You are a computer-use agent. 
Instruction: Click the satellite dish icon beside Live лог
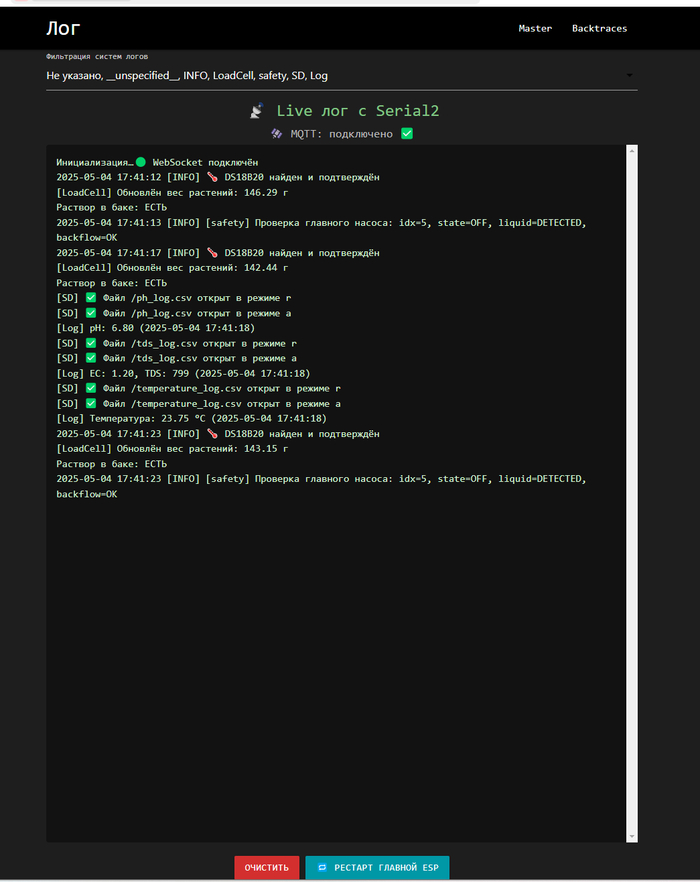tap(258, 110)
